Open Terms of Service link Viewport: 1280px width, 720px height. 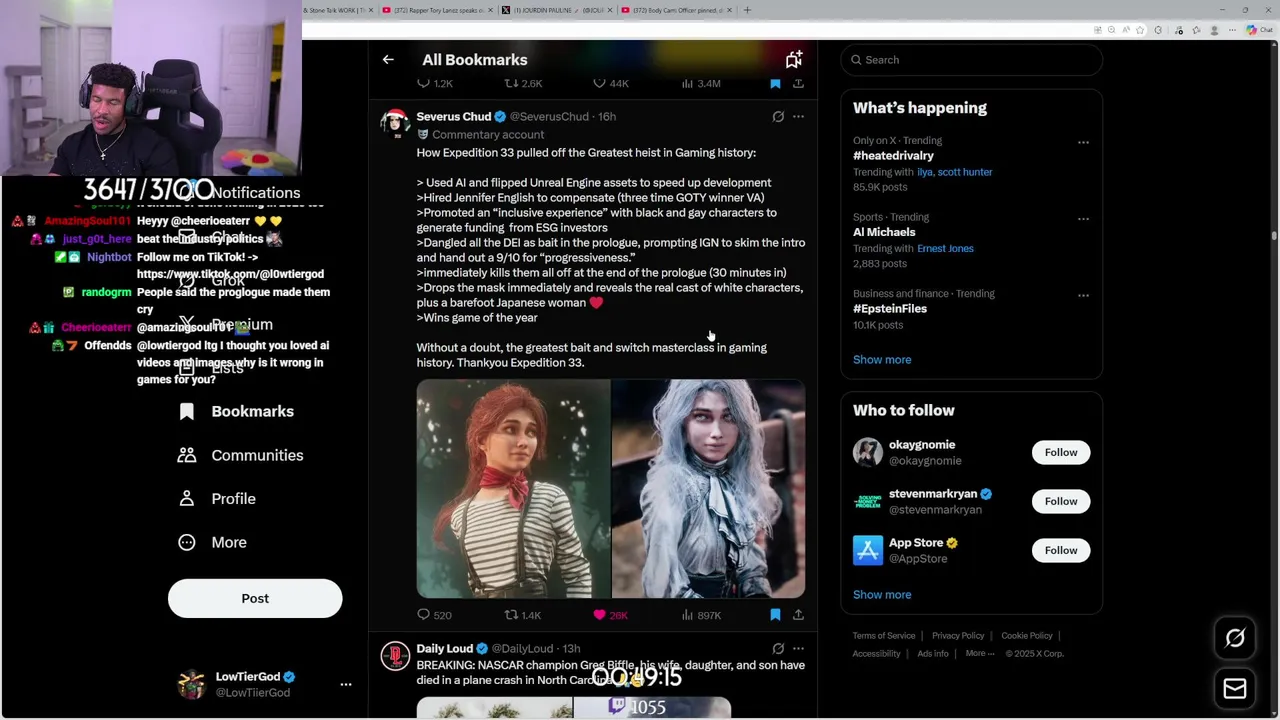884,636
